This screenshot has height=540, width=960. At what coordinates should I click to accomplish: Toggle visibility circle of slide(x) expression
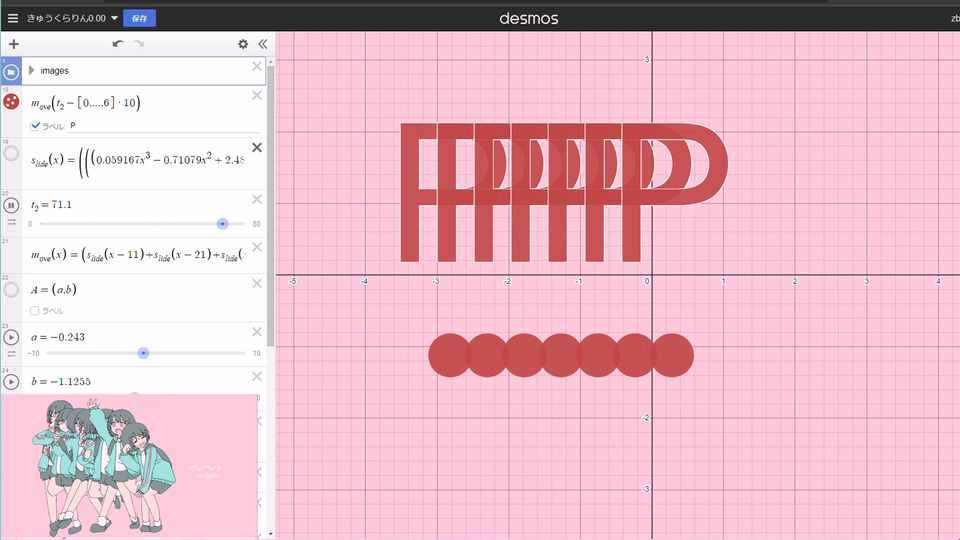(11, 153)
